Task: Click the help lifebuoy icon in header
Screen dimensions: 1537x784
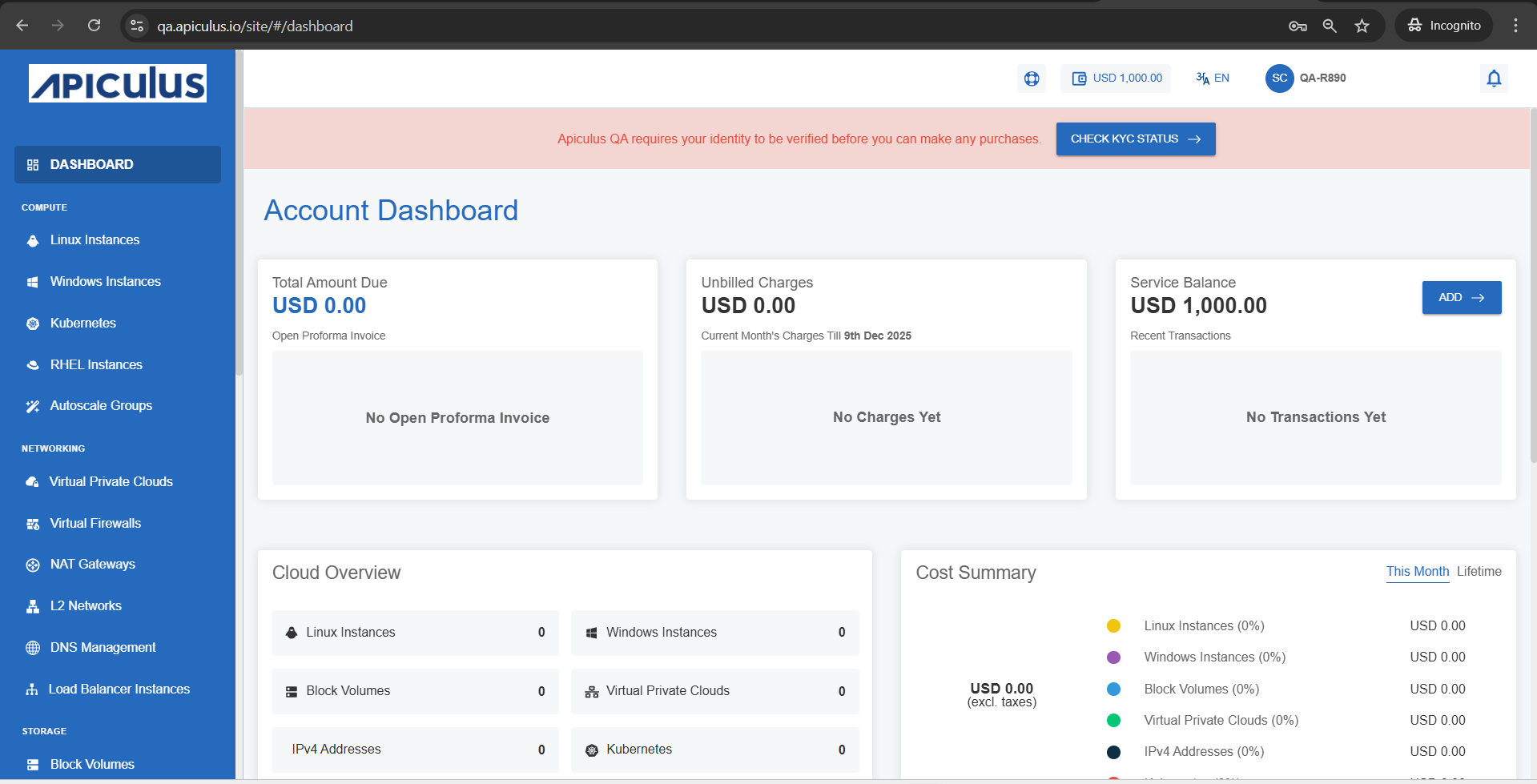Action: (1031, 78)
